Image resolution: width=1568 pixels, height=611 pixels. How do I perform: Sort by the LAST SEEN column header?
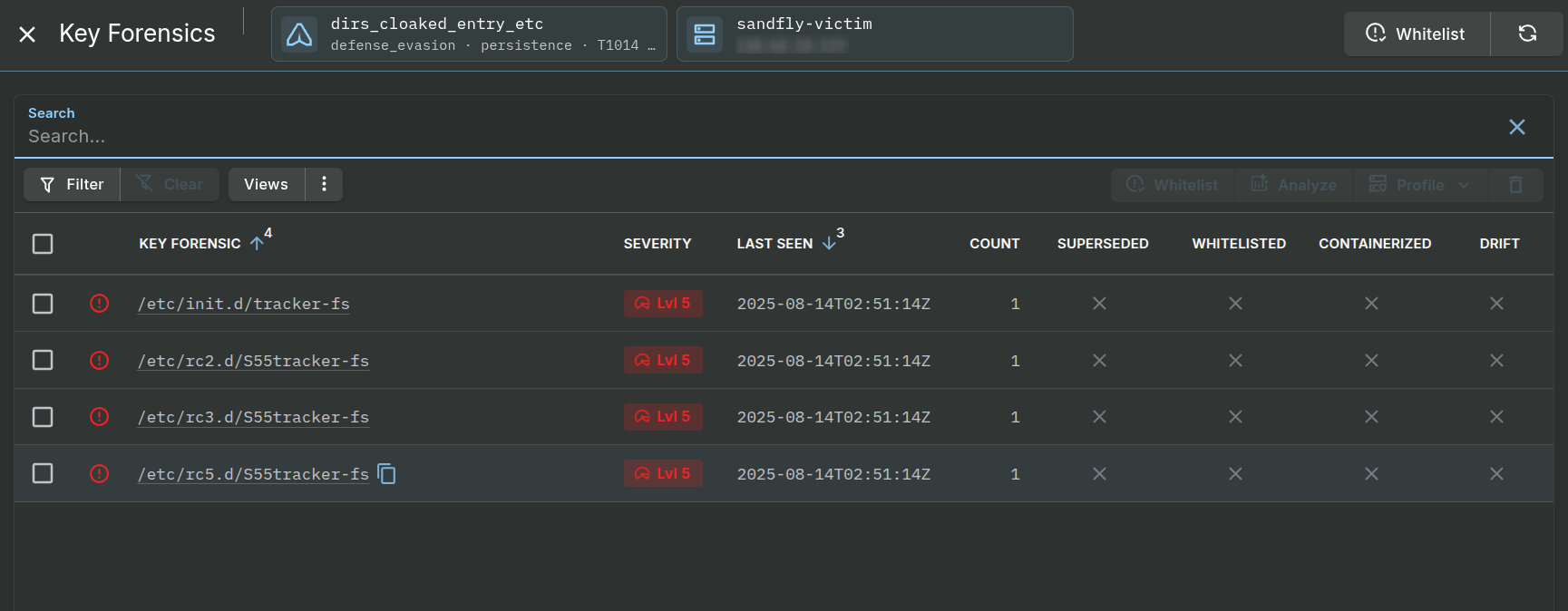pyautogui.click(x=774, y=244)
